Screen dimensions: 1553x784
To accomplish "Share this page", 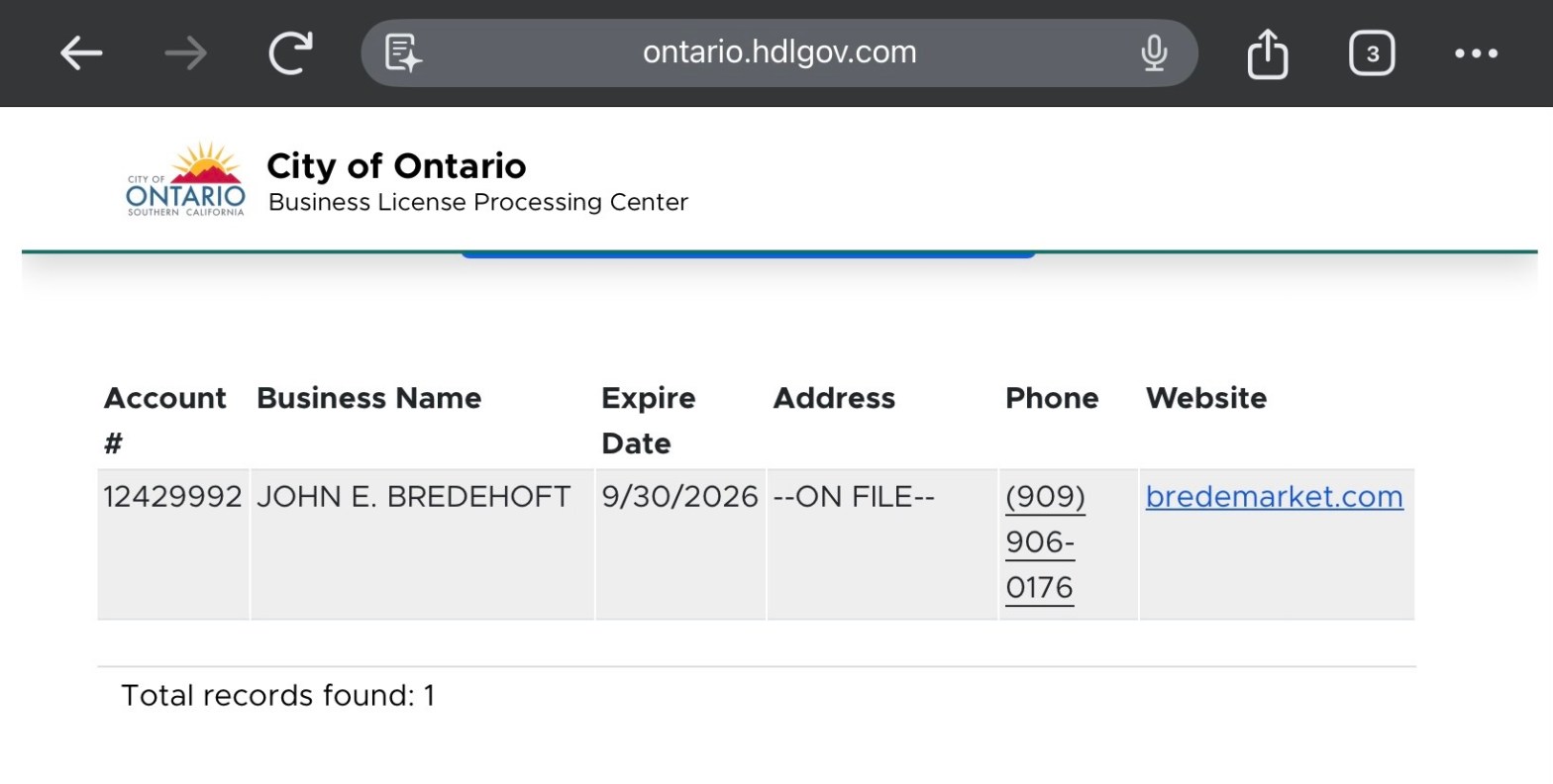I will [x=1268, y=53].
